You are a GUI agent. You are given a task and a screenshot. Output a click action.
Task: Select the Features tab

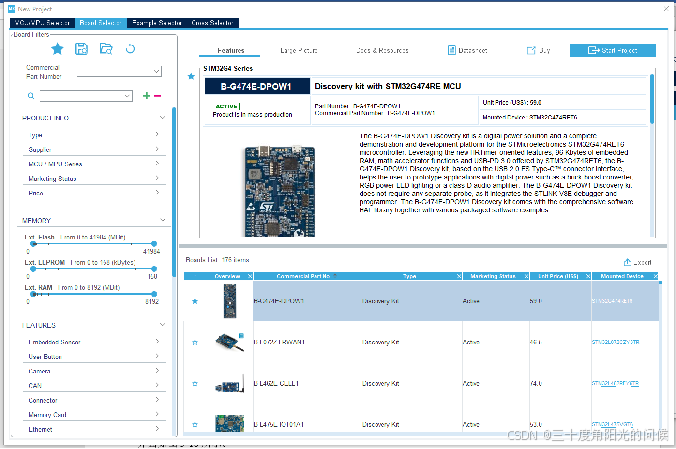(230, 50)
